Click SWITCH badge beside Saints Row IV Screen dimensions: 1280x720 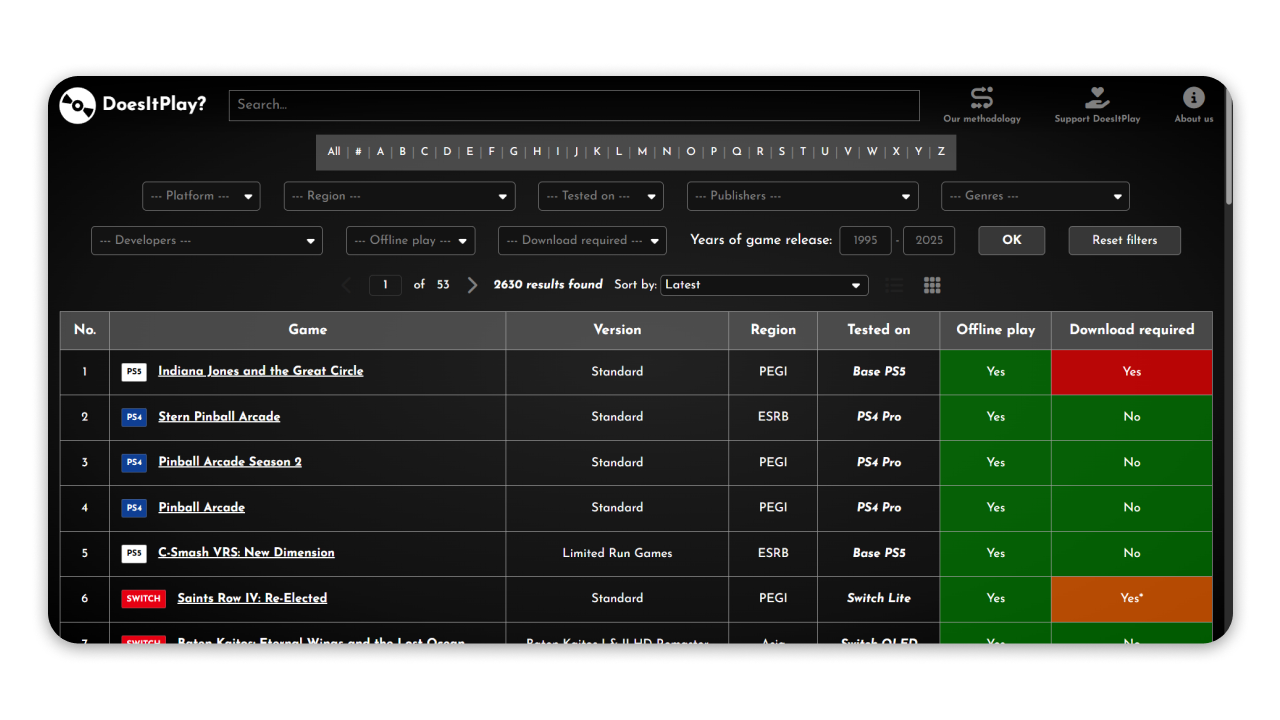tap(143, 599)
